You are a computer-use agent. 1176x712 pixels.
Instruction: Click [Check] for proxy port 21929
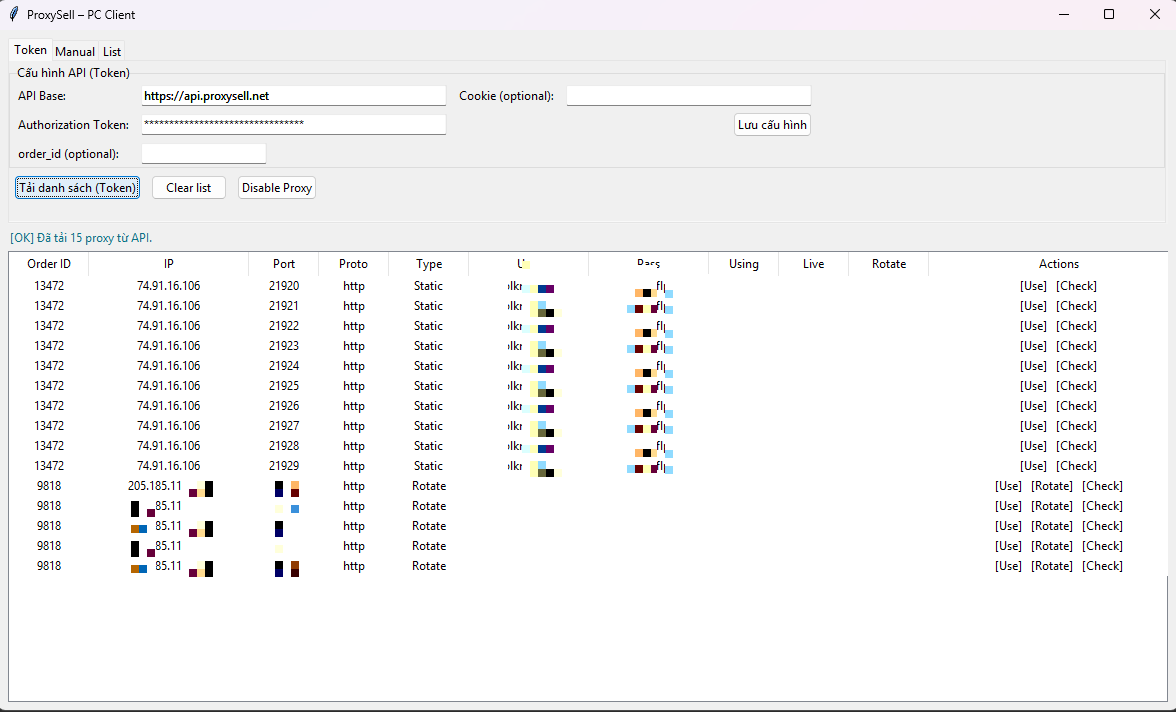click(x=1076, y=465)
